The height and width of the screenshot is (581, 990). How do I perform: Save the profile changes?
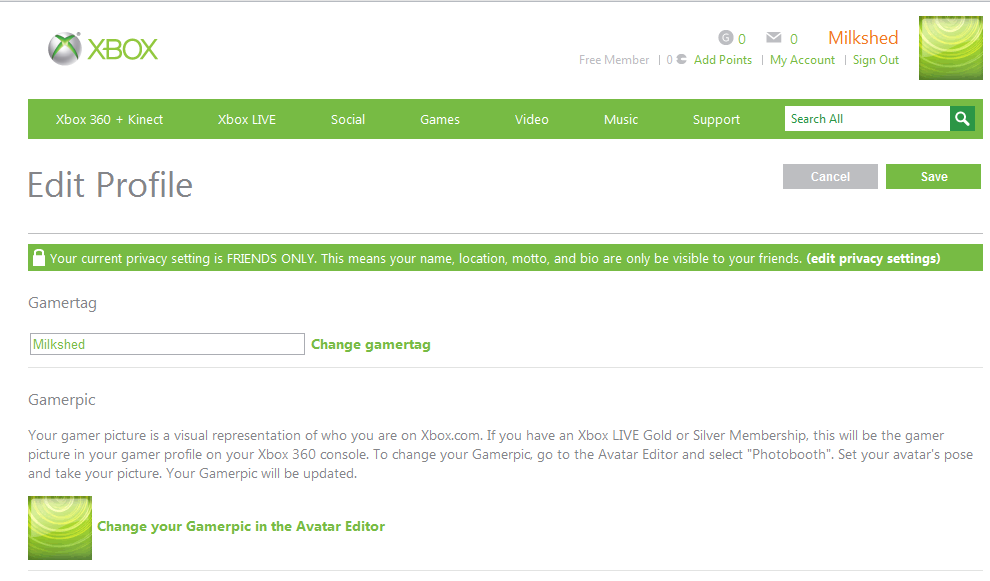(933, 177)
